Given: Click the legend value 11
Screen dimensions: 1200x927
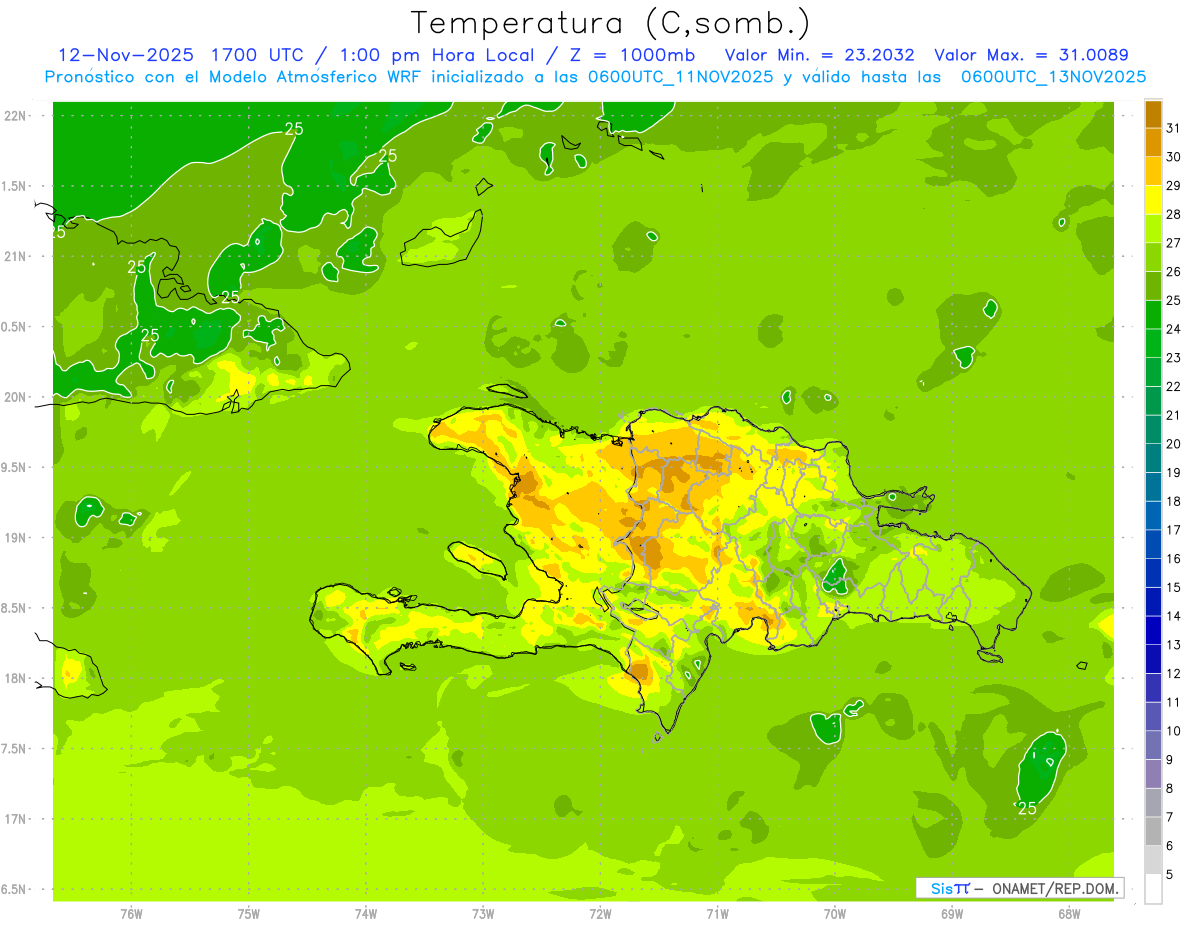Looking at the screenshot, I should pyautogui.click(x=1173, y=703).
